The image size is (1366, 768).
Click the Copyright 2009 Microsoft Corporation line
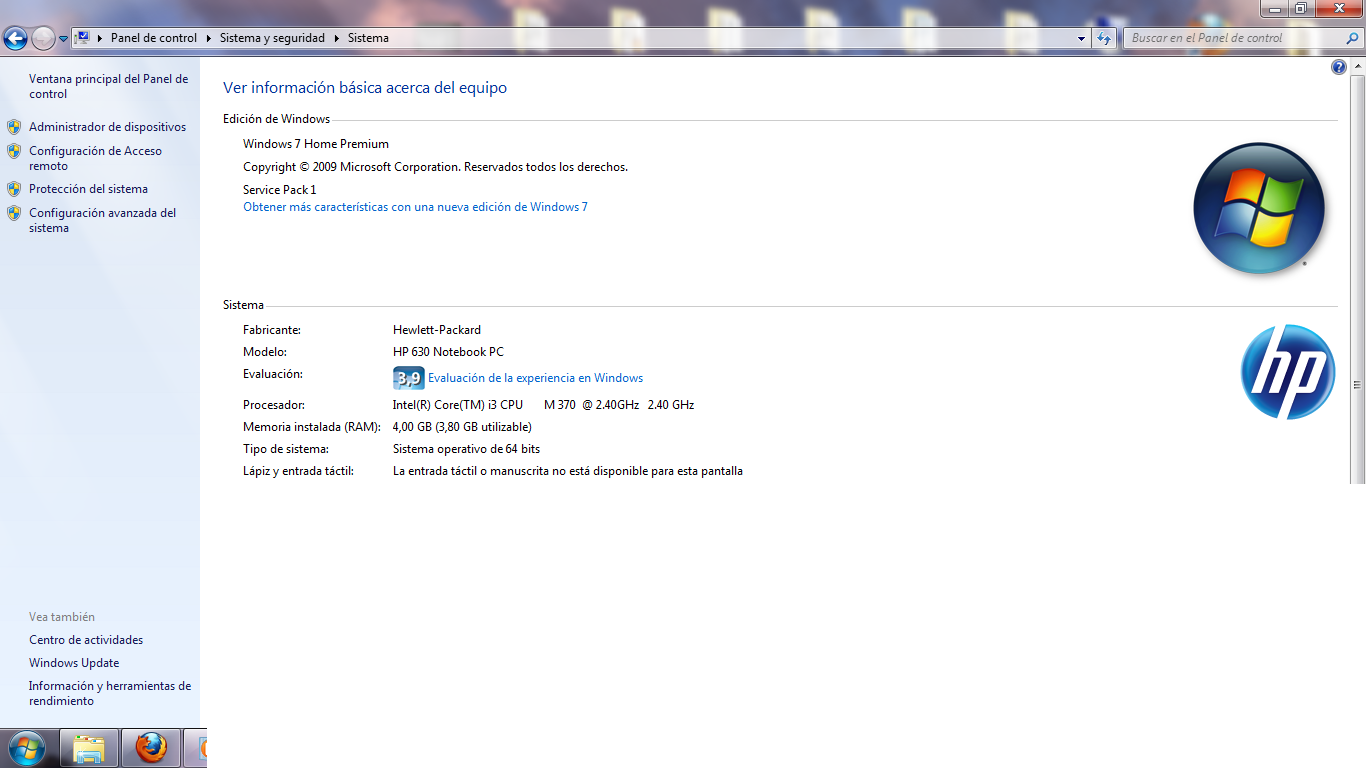click(x=435, y=167)
